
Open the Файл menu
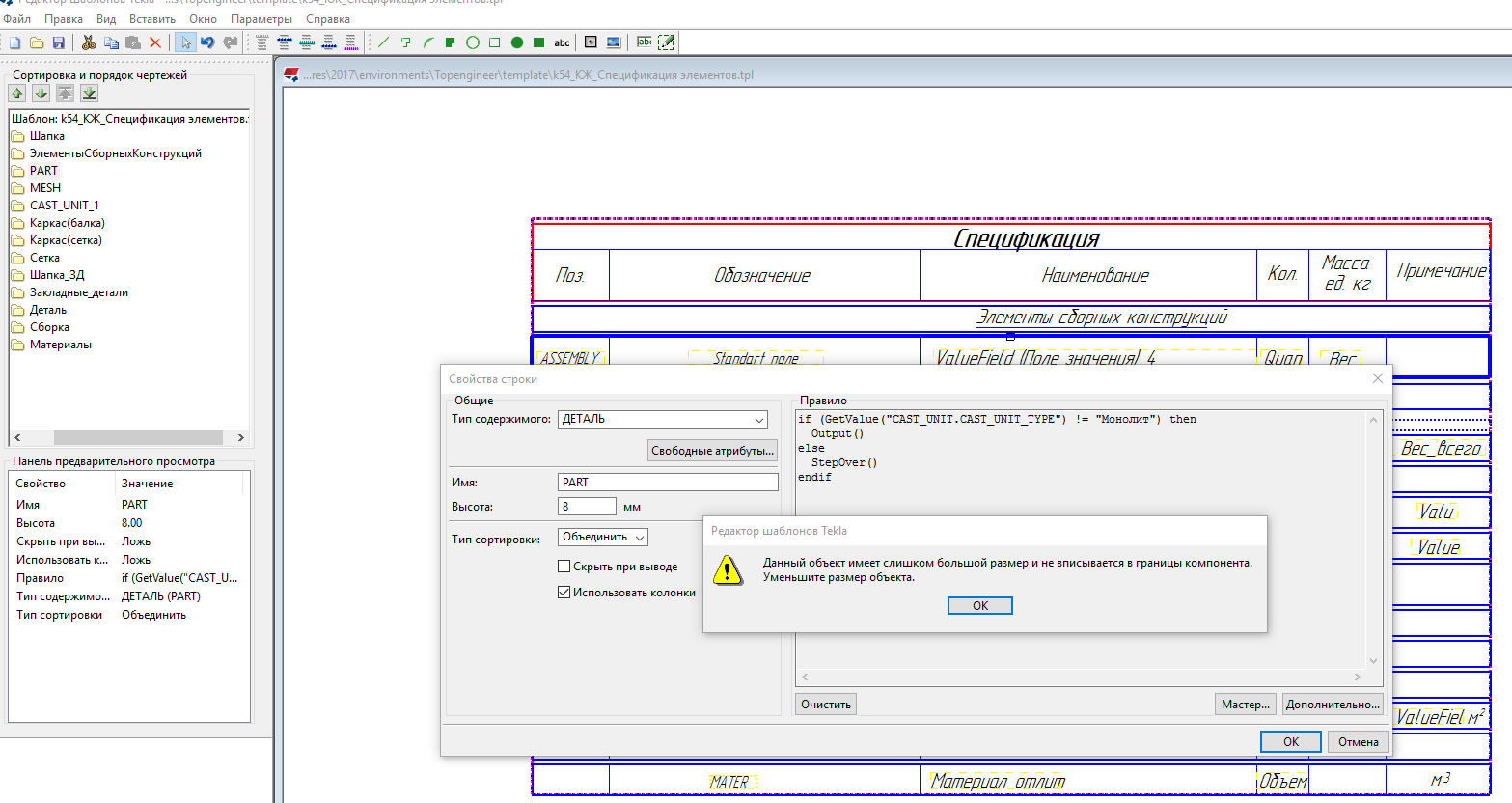click(x=17, y=19)
